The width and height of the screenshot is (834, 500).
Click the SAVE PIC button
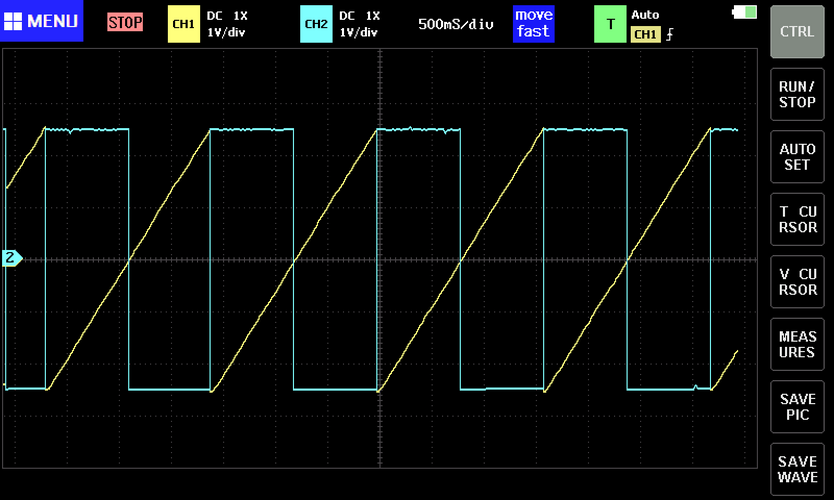click(x=797, y=407)
